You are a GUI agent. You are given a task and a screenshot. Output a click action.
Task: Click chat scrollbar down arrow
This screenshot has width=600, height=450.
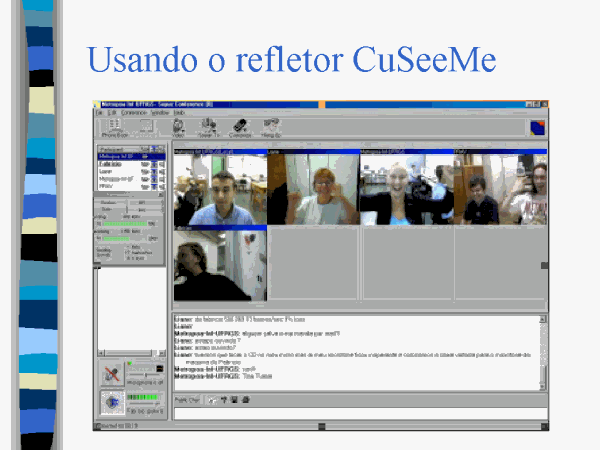[x=543, y=387]
